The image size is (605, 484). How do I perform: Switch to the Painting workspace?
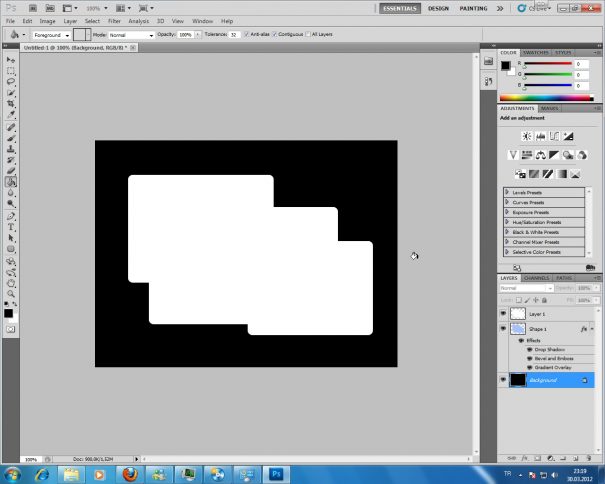[473, 8]
